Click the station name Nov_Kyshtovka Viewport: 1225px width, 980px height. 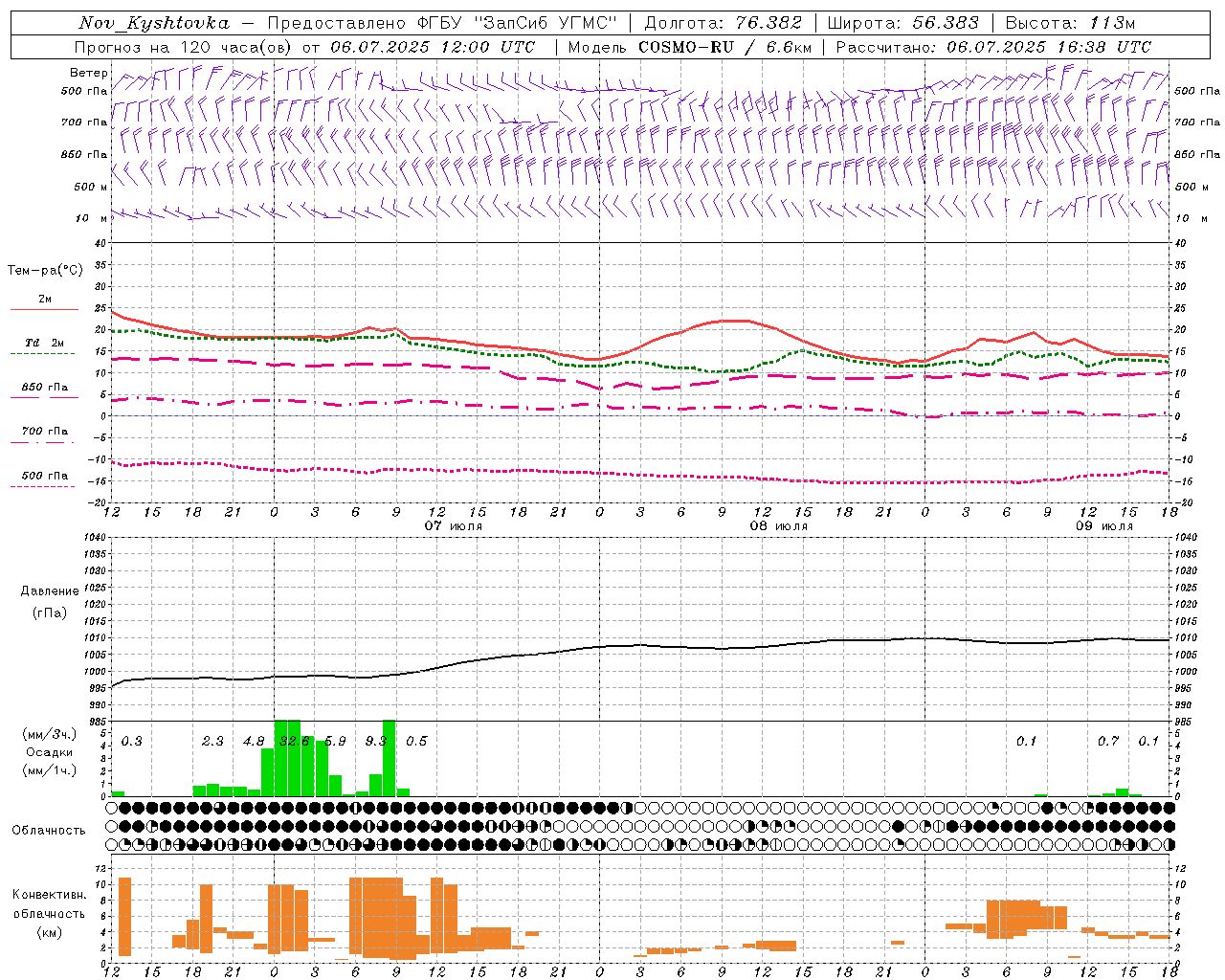click(154, 23)
